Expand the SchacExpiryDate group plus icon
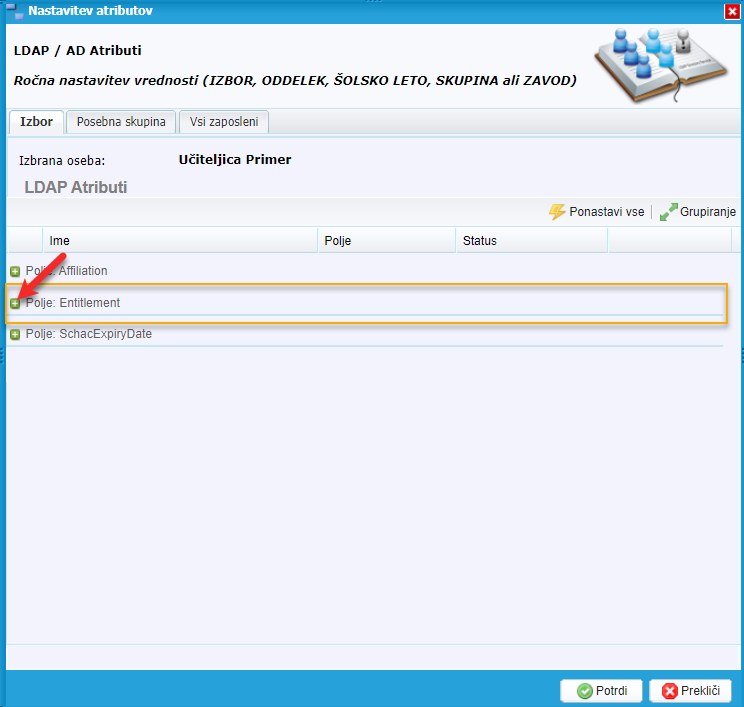The width and height of the screenshot is (744, 707). (15, 335)
